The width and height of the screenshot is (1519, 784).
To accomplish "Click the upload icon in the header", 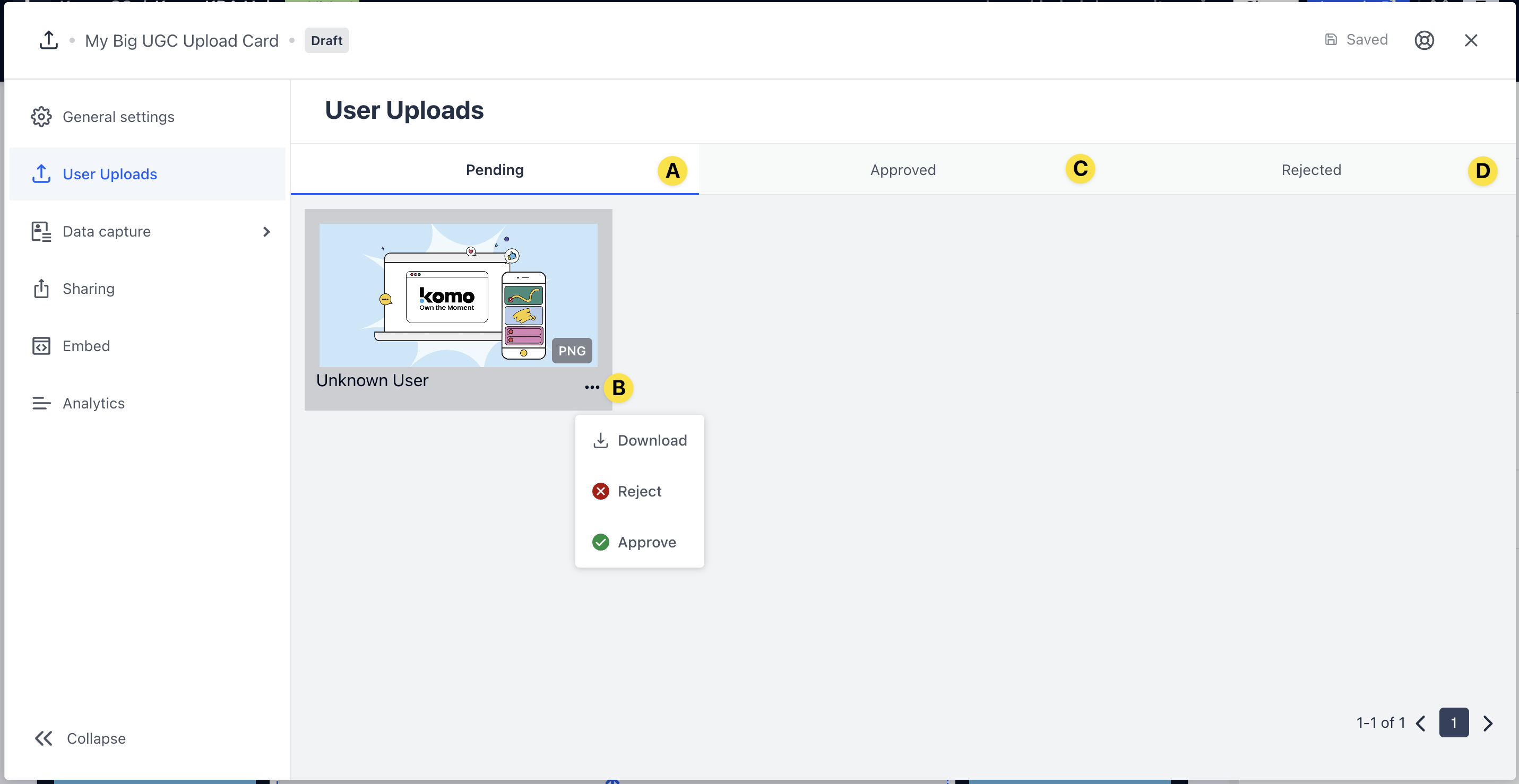I will point(48,40).
